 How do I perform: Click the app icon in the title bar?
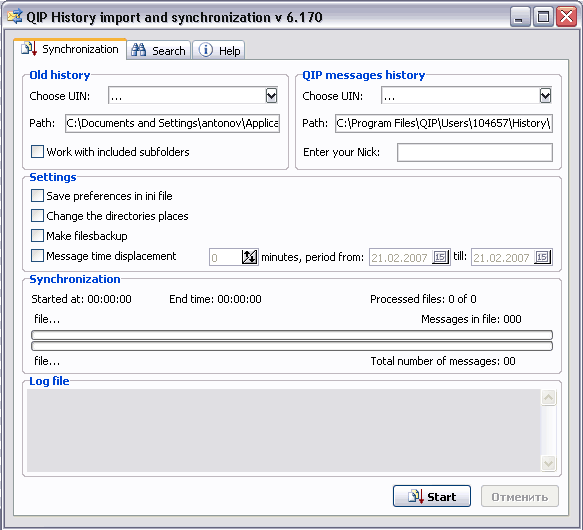[15, 17]
